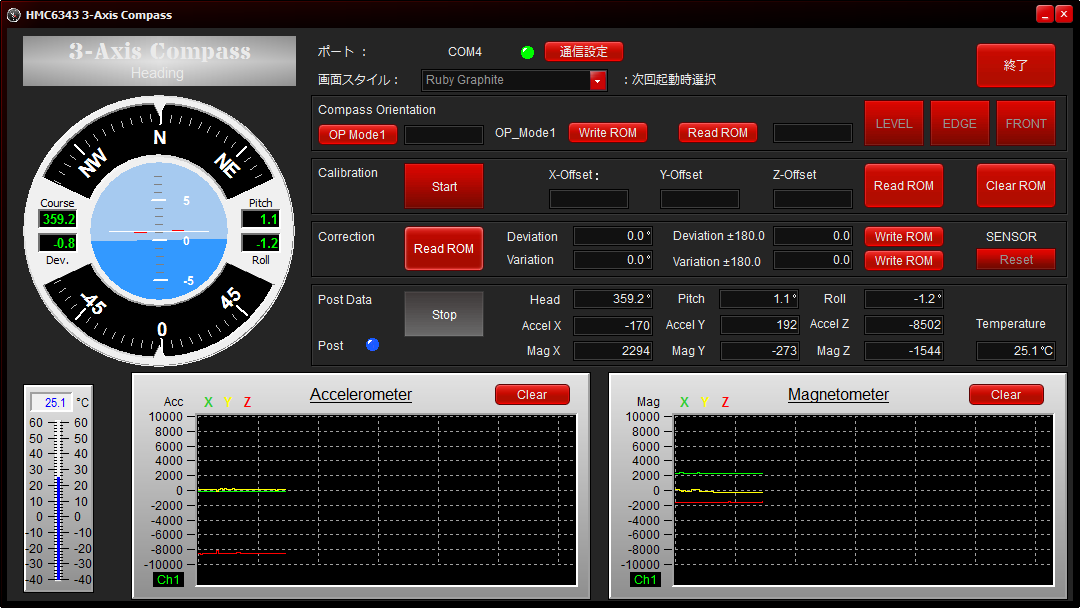Click Read ROM in Calibration section
This screenshot has height=608, width=1080.
tap(904, 185)
